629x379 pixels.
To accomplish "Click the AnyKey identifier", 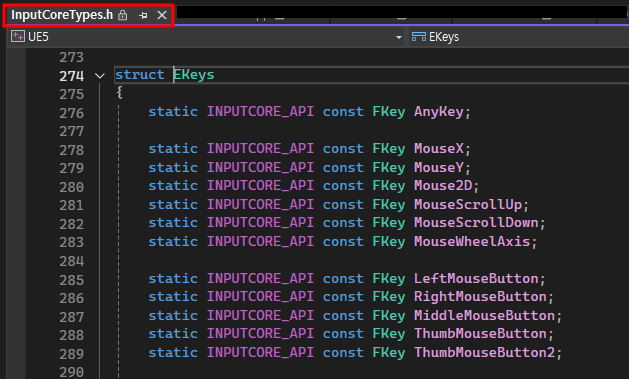I will [x=438, y=111].
